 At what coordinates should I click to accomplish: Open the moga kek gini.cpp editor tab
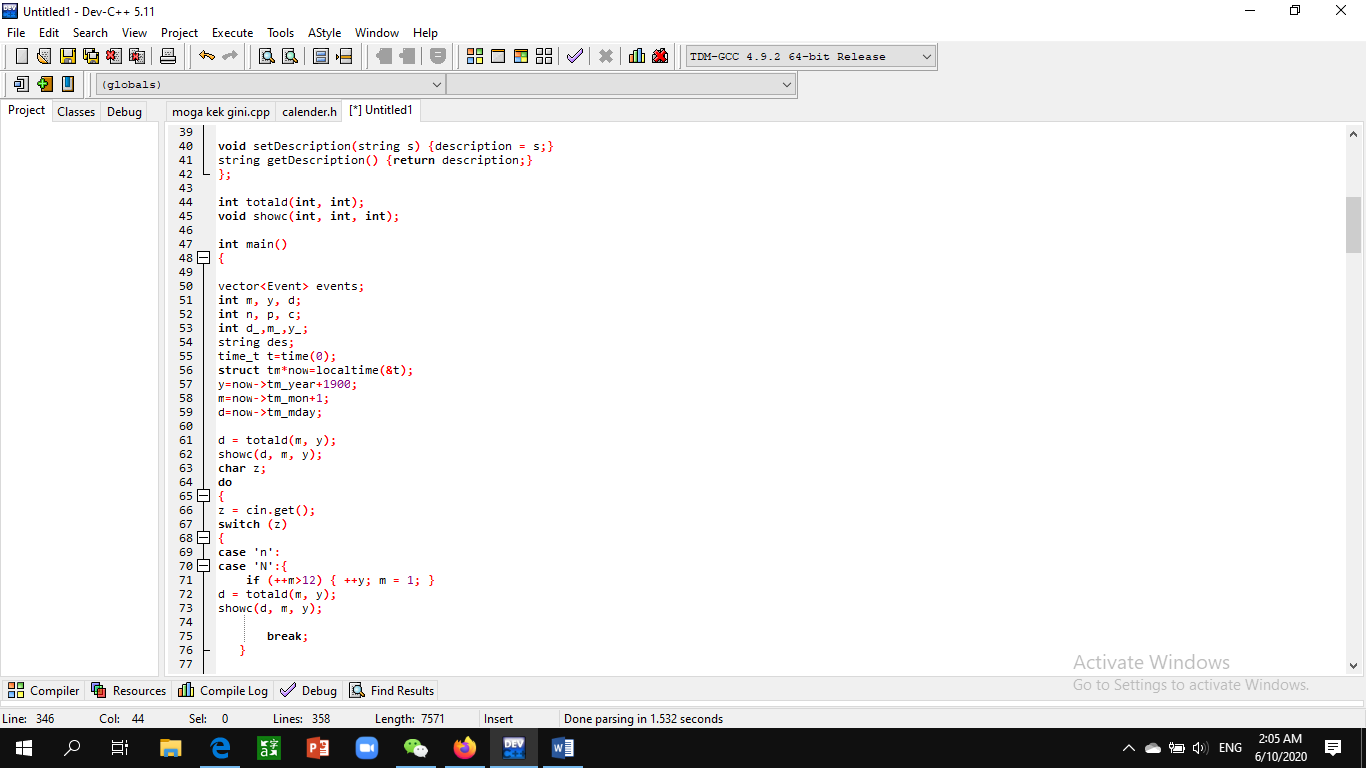[x=221, y=112]
